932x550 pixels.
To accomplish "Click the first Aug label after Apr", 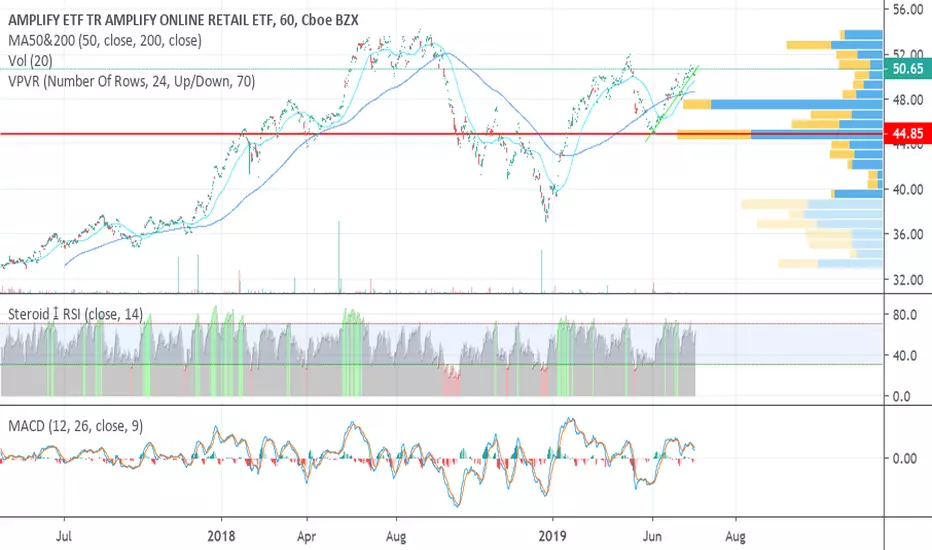I will (x=396, y=536).
